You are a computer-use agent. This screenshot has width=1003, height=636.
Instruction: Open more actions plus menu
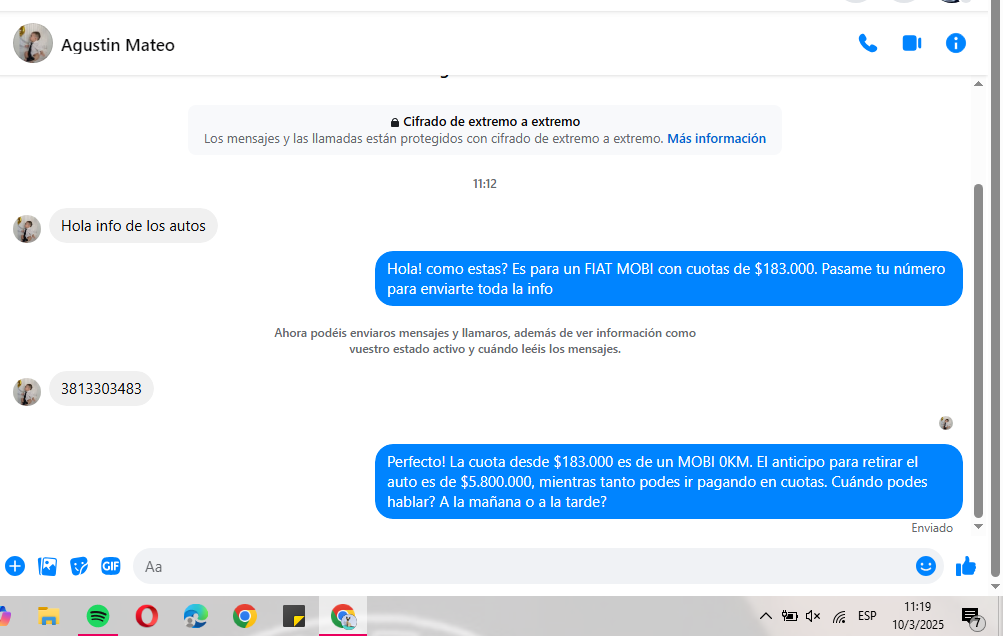click(x=15, y=566)
